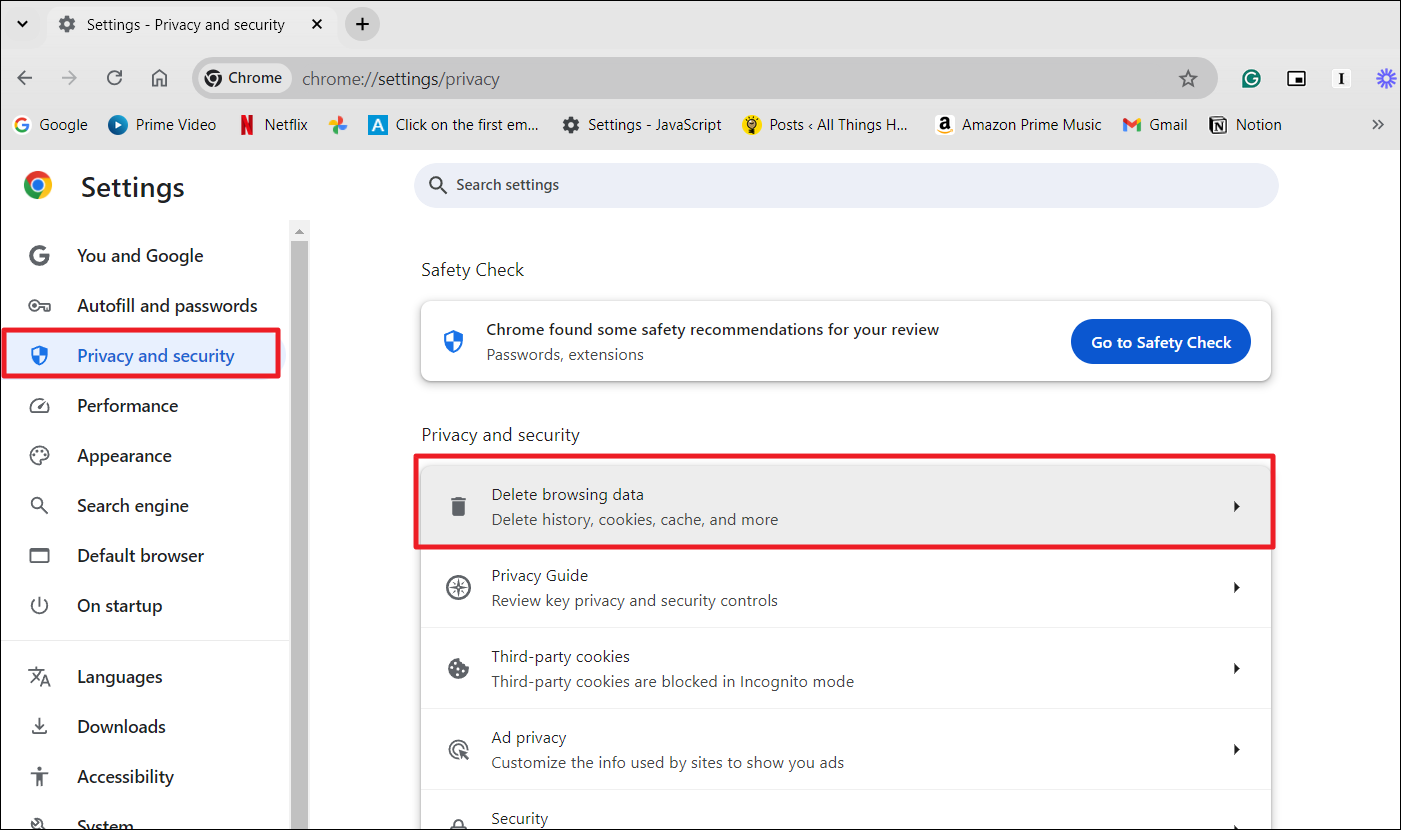The width and height of the screenshot is (1401, 830).
Task: Expand the Delete browsing data row arrow
Action: 1236,507
